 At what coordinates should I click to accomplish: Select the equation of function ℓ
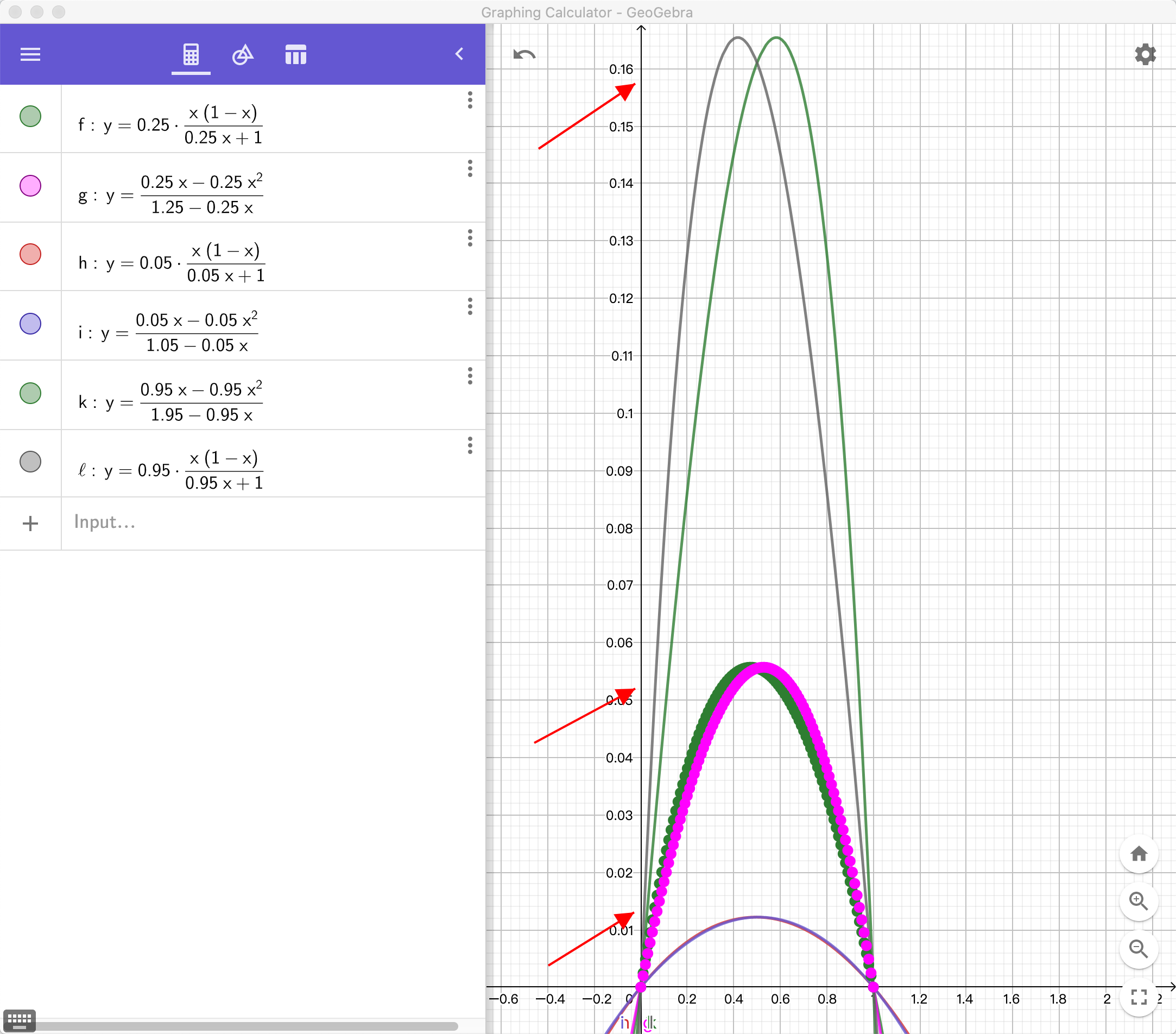[171, 470]
